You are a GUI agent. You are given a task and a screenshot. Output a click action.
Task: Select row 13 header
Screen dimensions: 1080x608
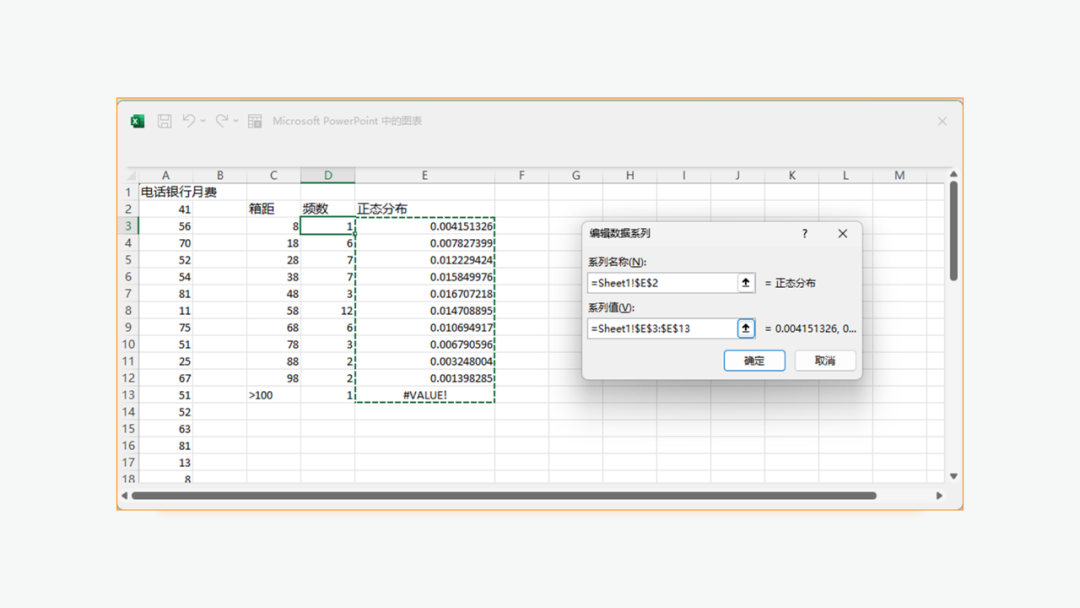128,395
